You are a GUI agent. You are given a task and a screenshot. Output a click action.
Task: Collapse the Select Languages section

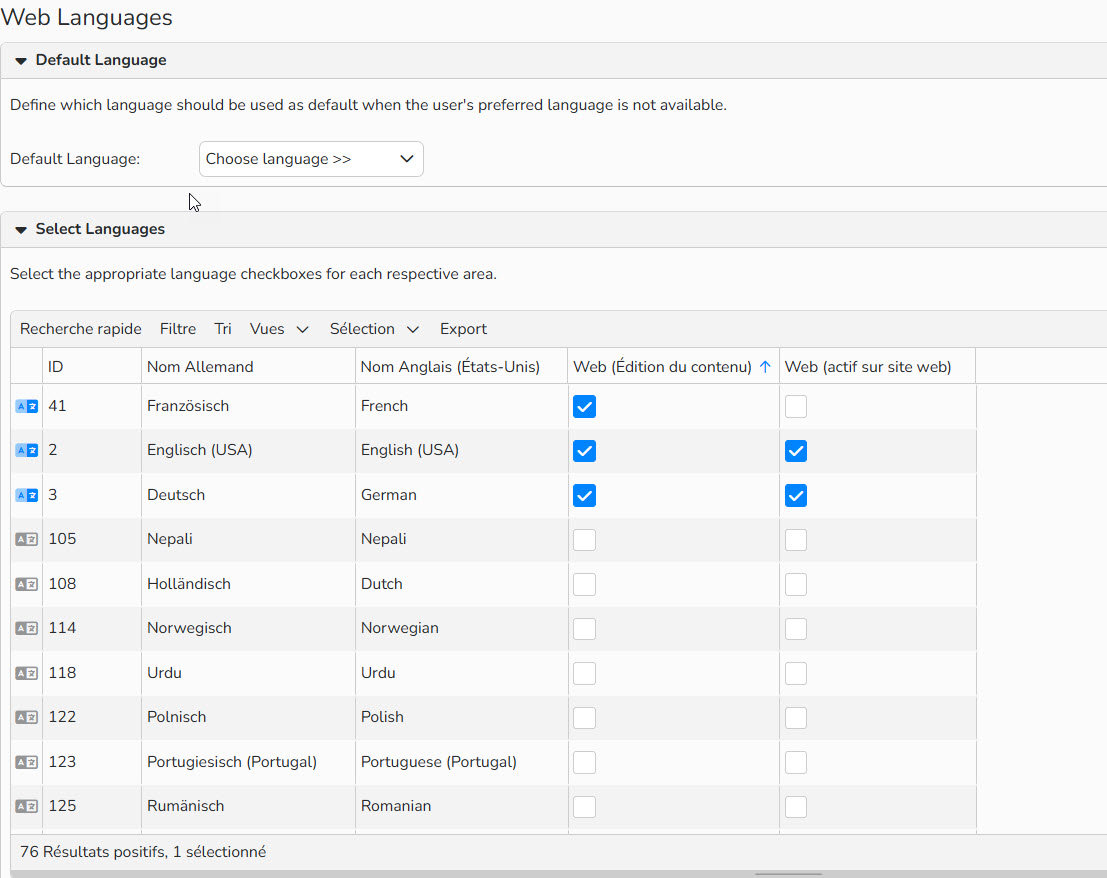tap(21, 229)
